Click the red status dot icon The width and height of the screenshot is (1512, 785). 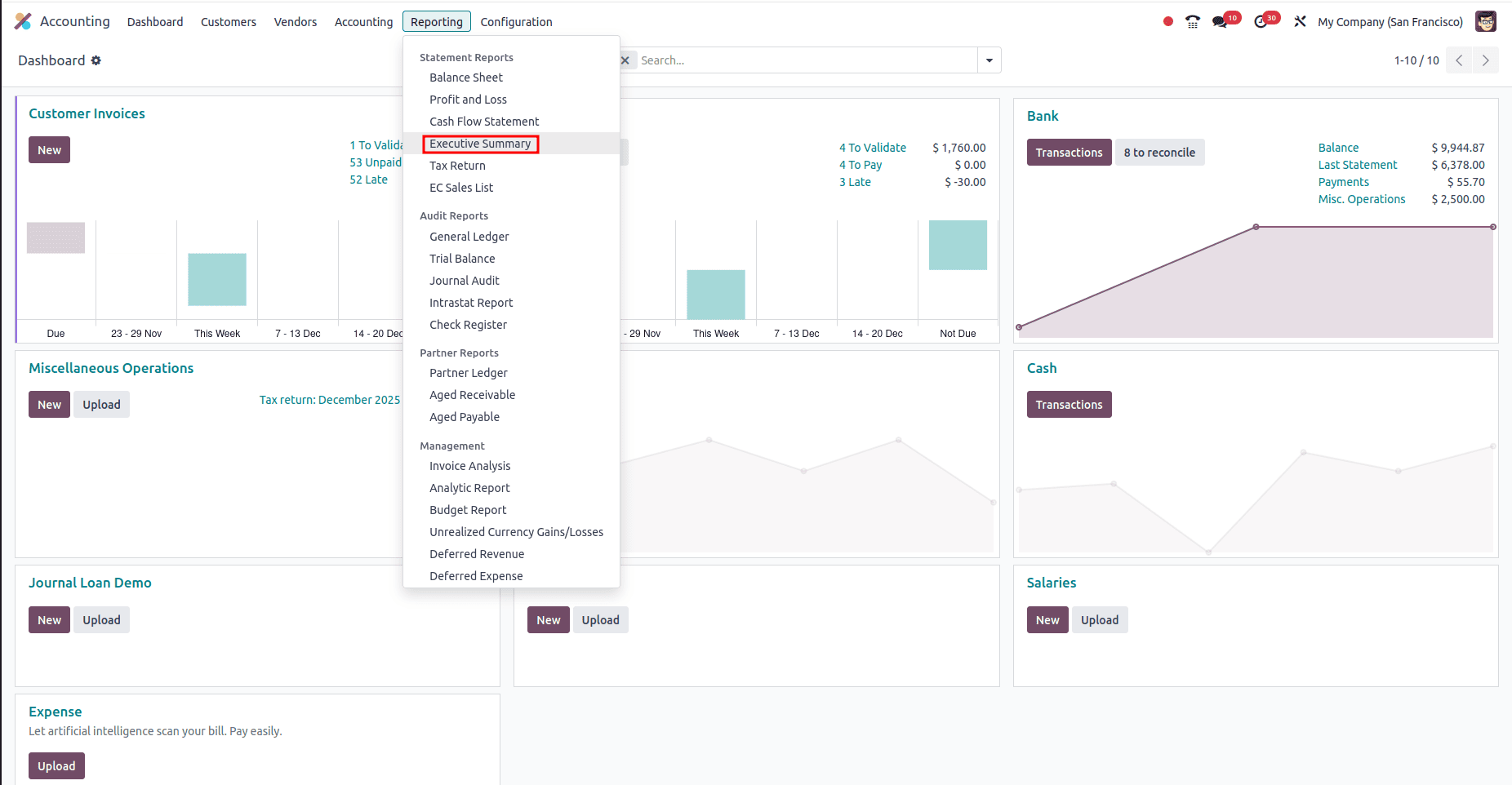(1167, 20)
